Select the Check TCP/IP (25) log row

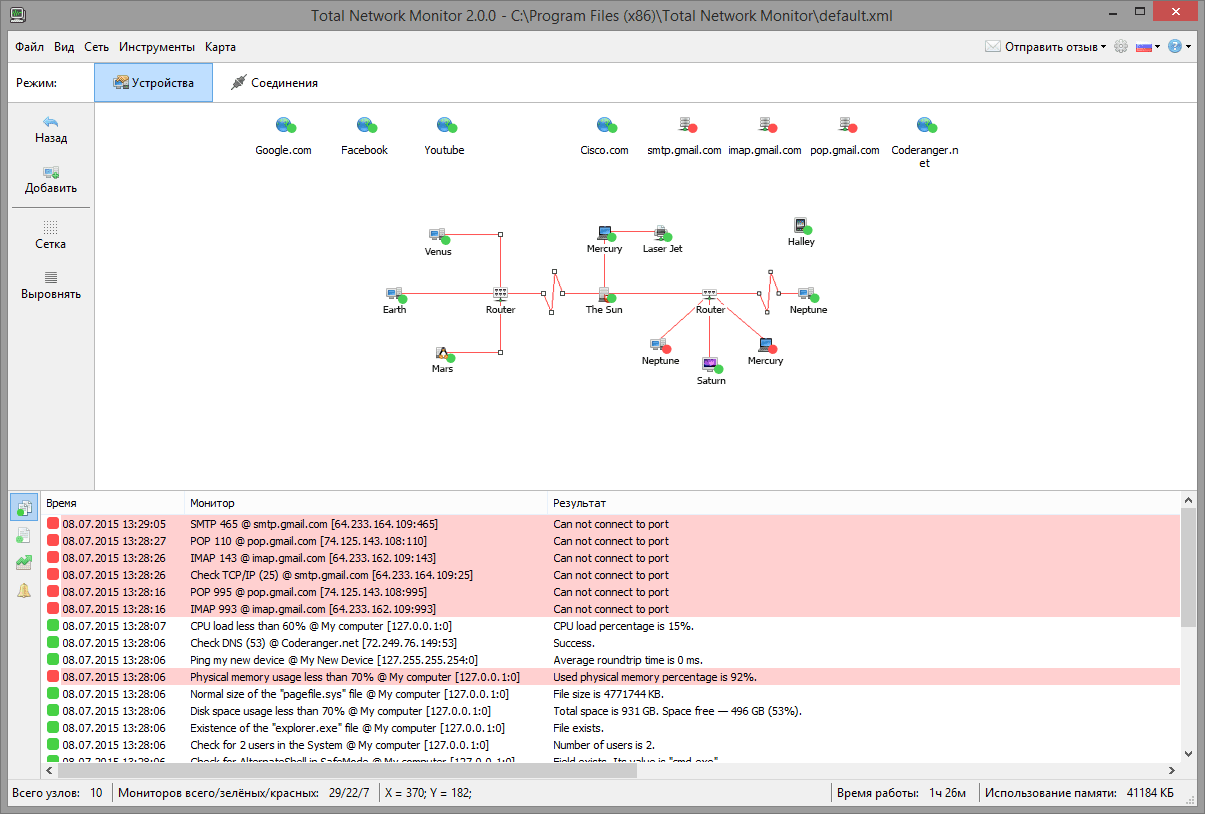(x=611, y=575)
